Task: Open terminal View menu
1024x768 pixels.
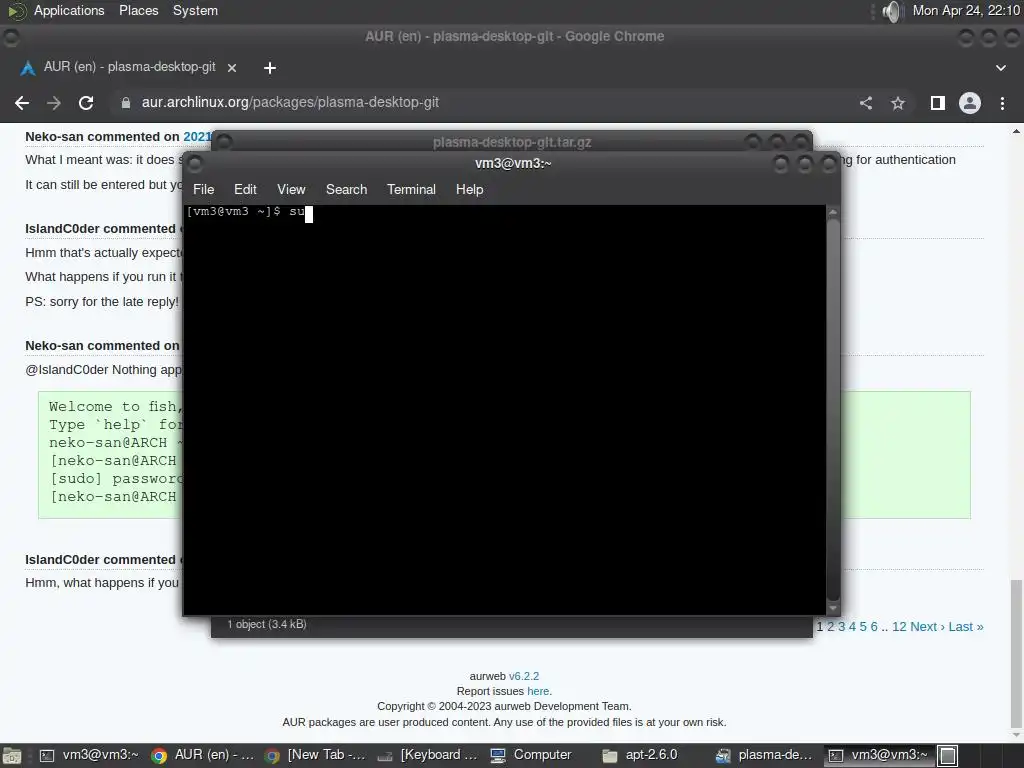Action: pos(291,189)
